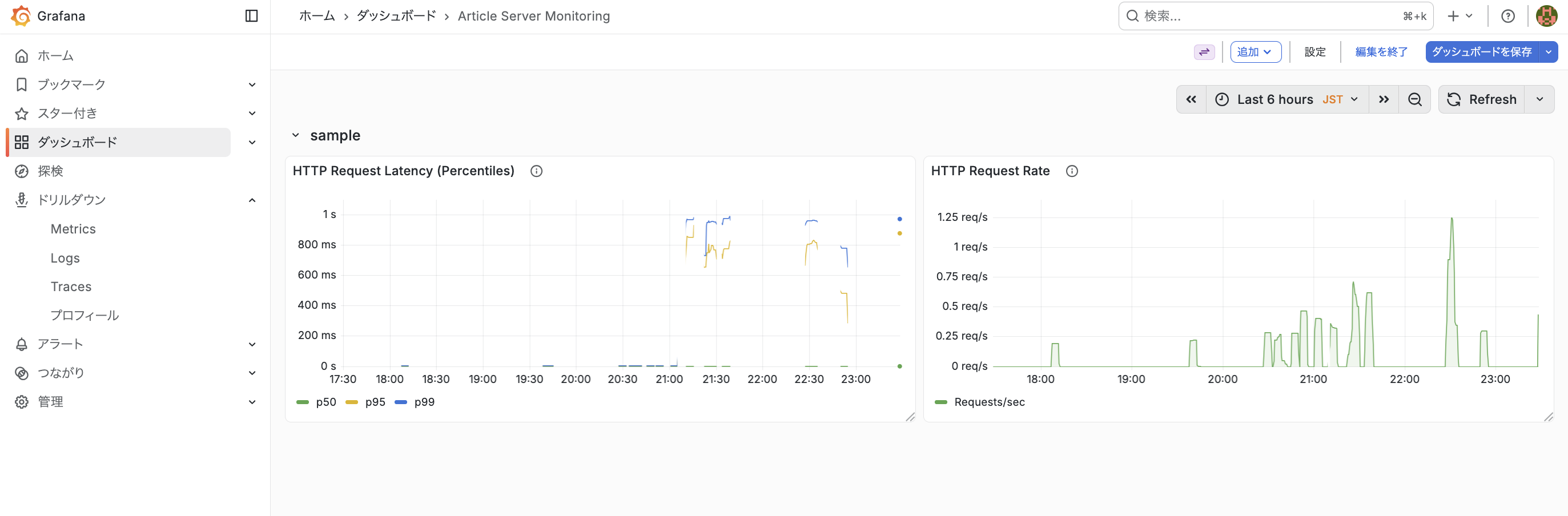
Task: Click info icon beside HTTP Request Latency title
Action: [x=536, y=171]
